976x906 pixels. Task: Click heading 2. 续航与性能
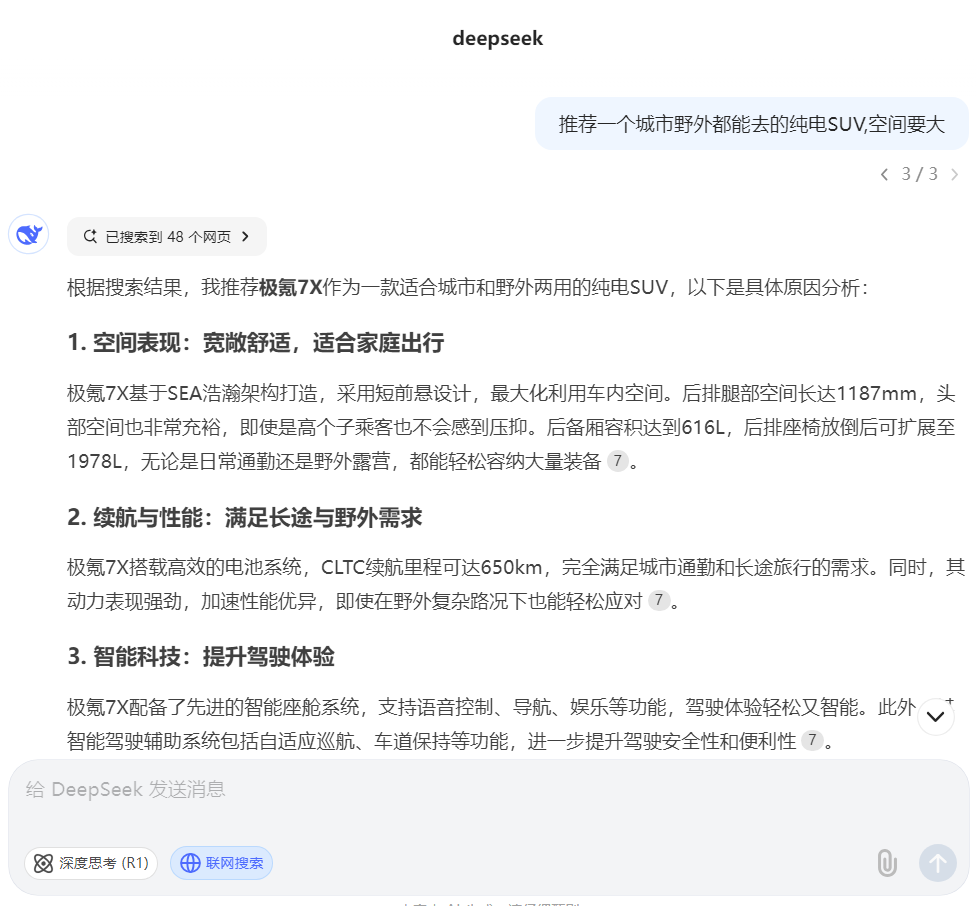[x=245, y=518]
